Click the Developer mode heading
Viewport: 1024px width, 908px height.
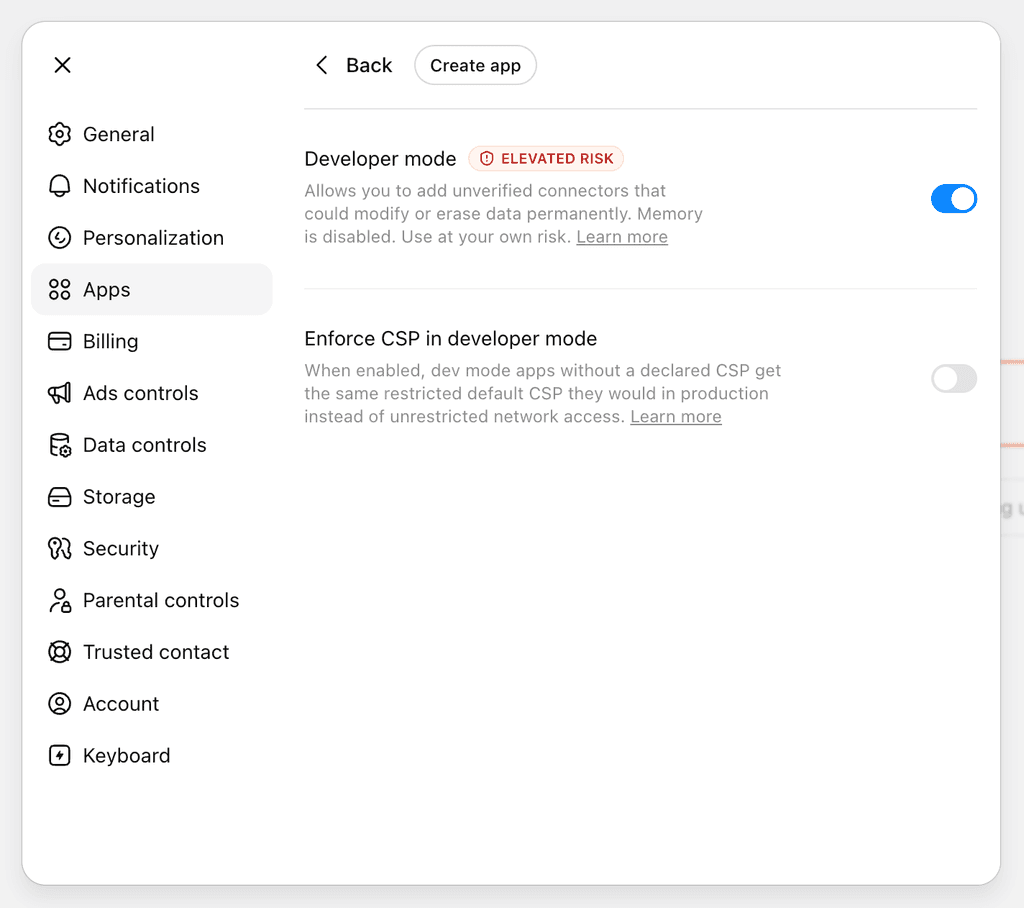[x=380, y=159]
